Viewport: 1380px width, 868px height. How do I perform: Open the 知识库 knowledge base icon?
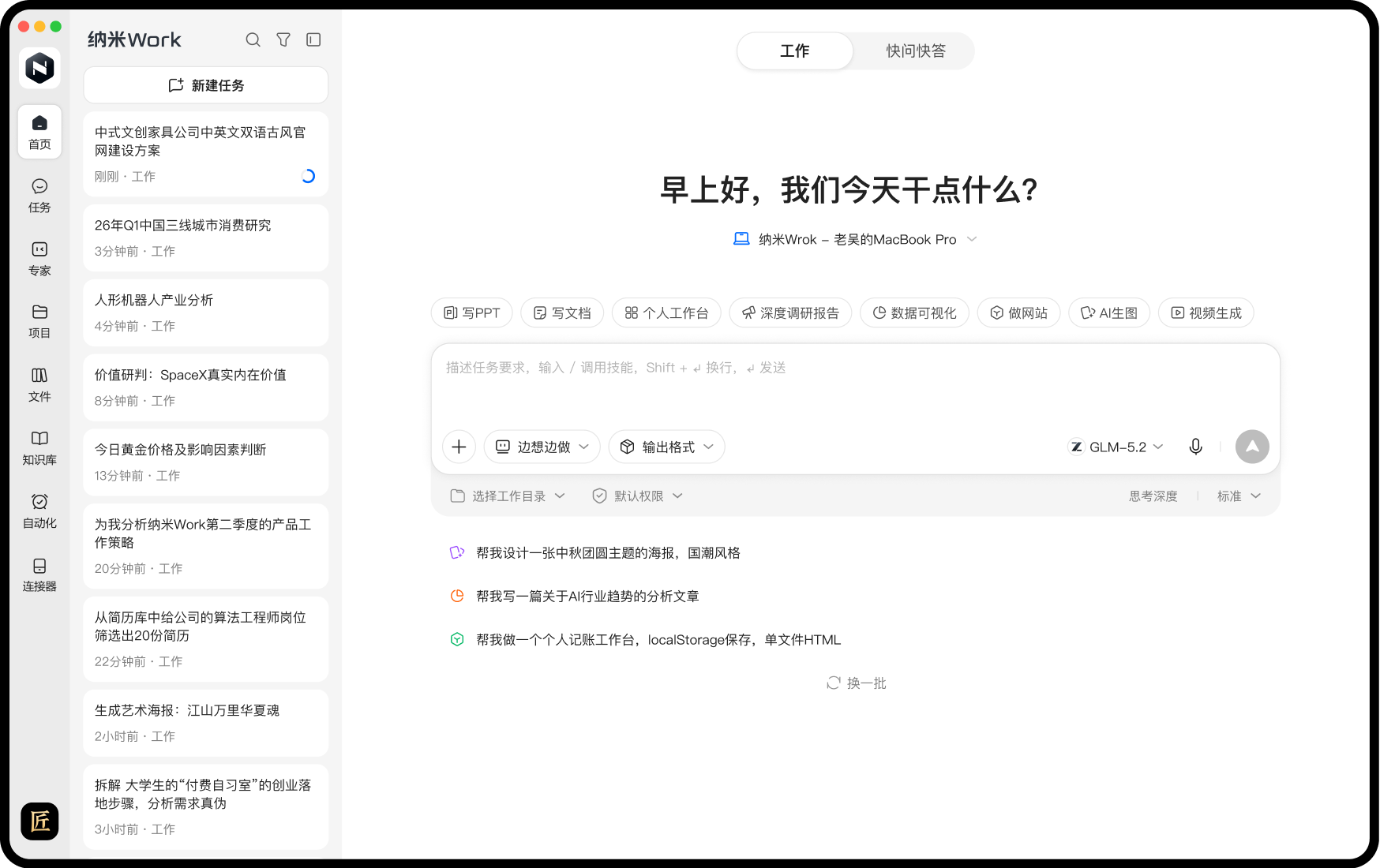pyautogui.click(x=39, y=447)
